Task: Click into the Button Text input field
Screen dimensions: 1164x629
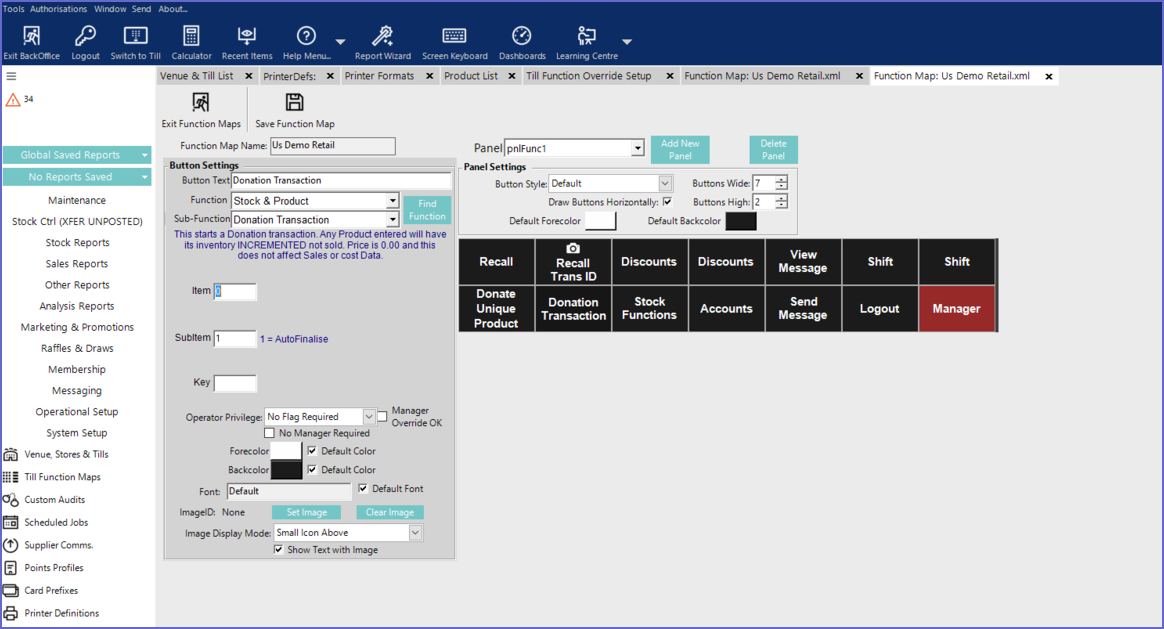Action: click(340, 181)
